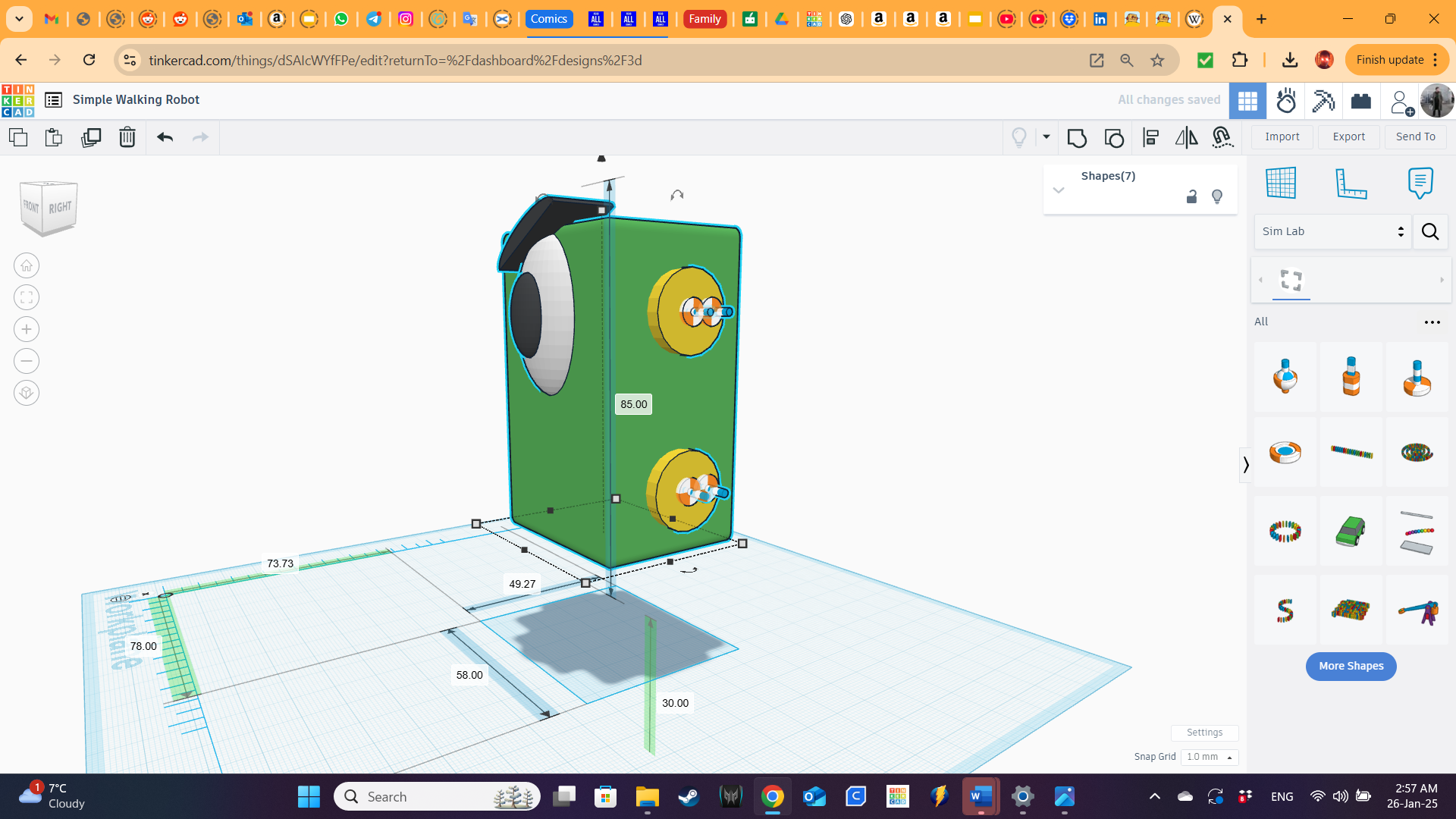Undo the last action

click(164, 137)
